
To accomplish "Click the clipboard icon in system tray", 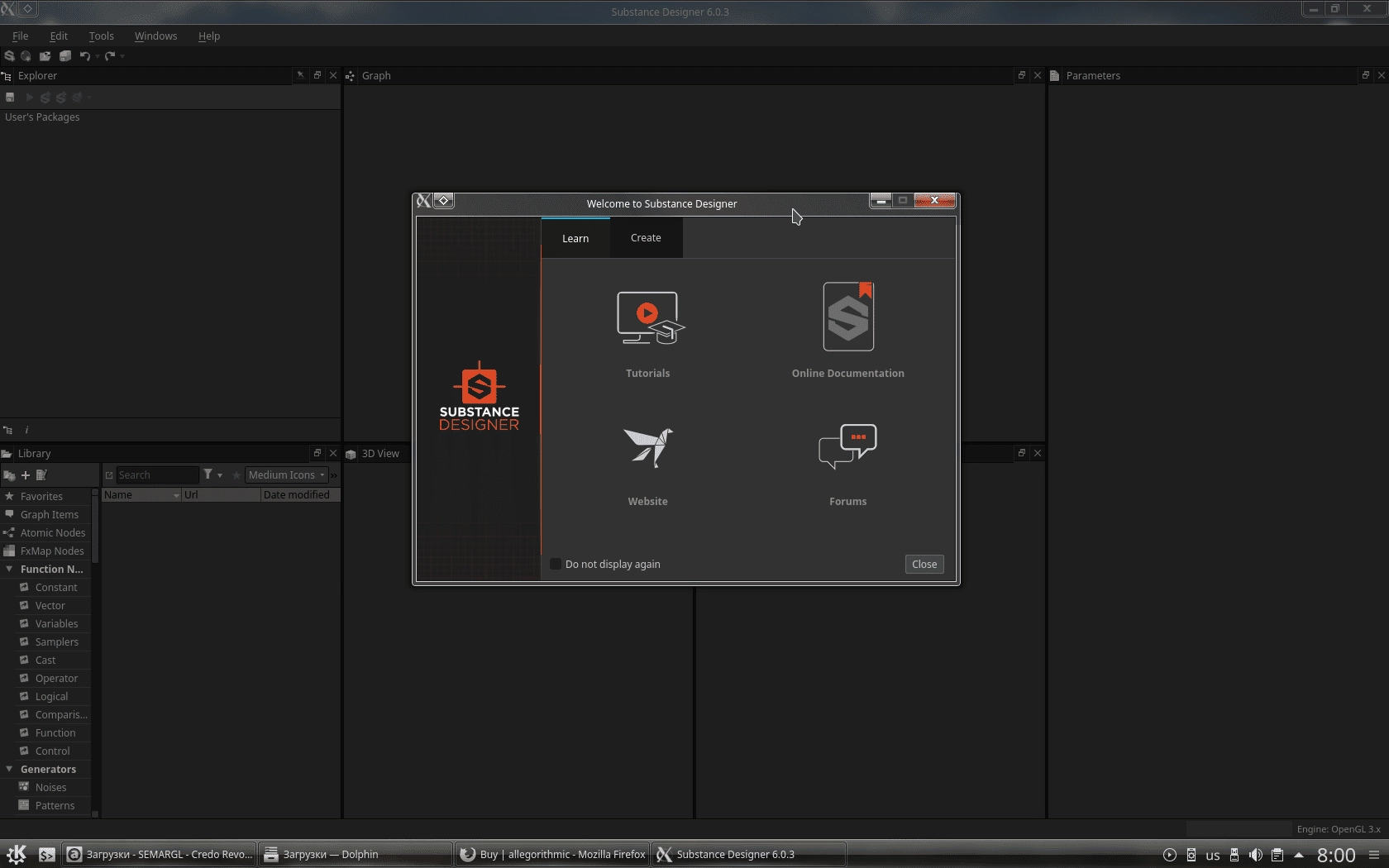I will 1277,855.
